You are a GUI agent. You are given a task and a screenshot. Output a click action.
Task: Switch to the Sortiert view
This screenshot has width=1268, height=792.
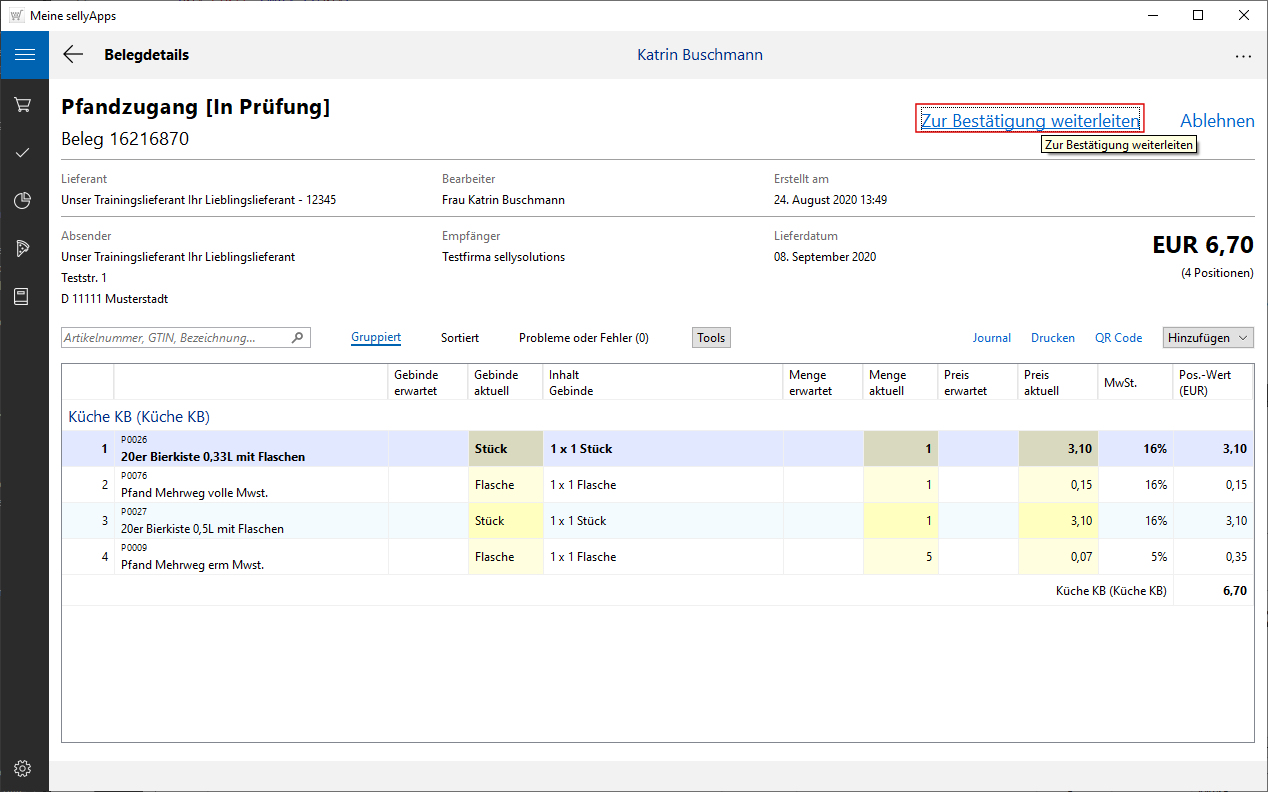tap(460, 338)
